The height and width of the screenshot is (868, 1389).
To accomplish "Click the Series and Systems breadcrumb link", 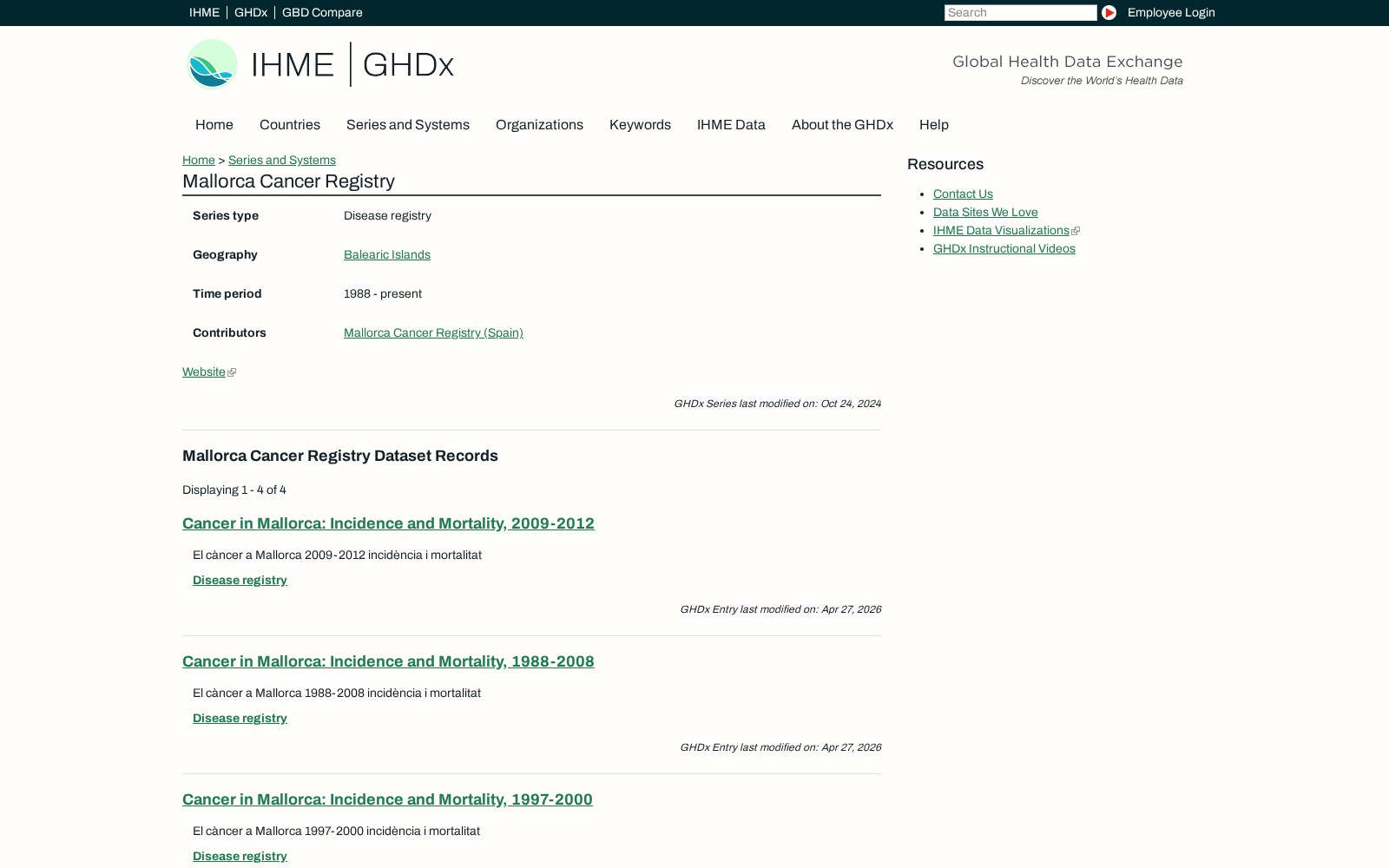I will tap(282, 161).
